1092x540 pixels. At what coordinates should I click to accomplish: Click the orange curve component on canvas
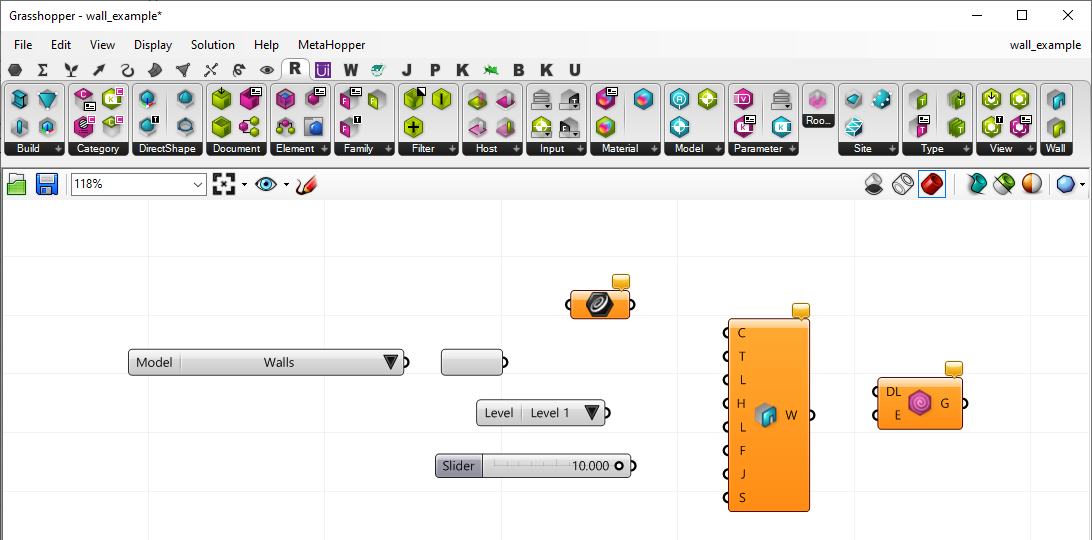pyautogui.click(x=600, y=305)
